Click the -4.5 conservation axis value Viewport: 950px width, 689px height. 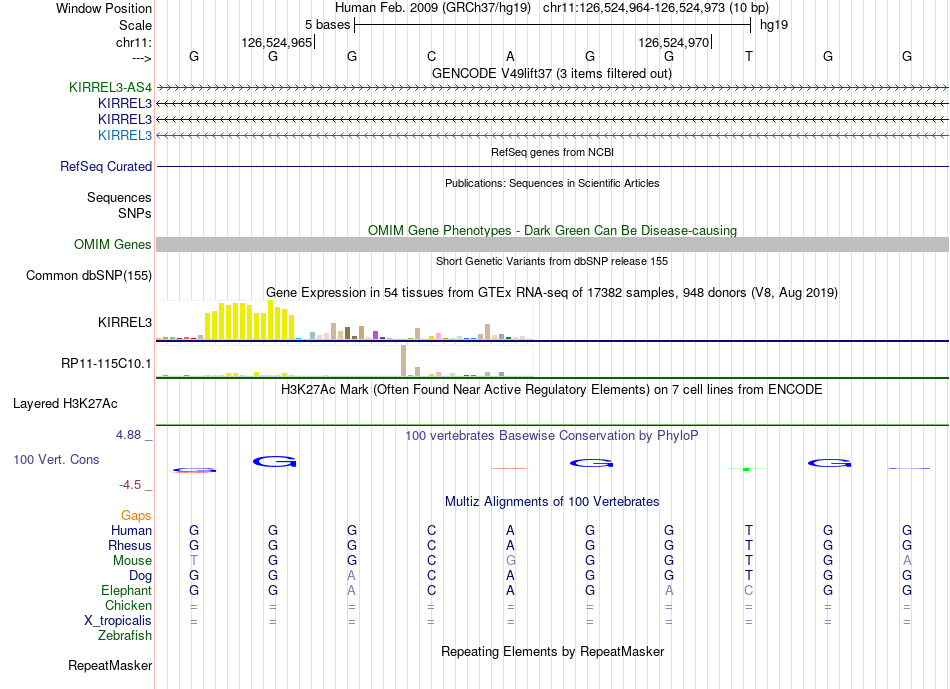point(130,485)
